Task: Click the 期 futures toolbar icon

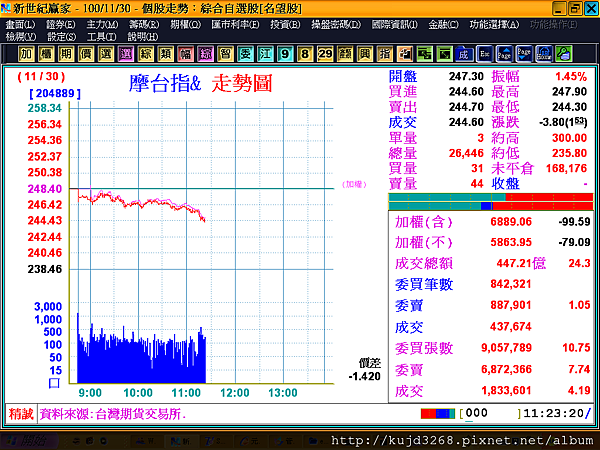Action: pos(66,54)
